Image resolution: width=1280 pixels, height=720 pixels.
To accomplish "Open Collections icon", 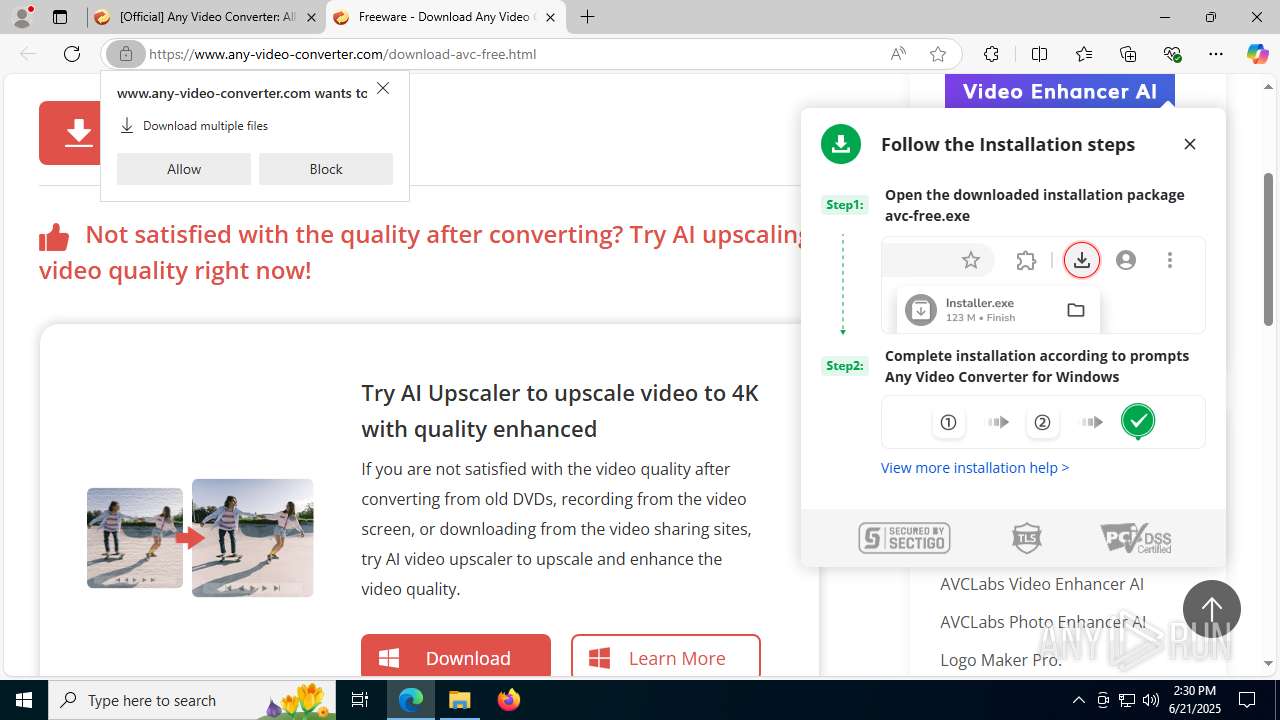I will [x=1128, y=54].
